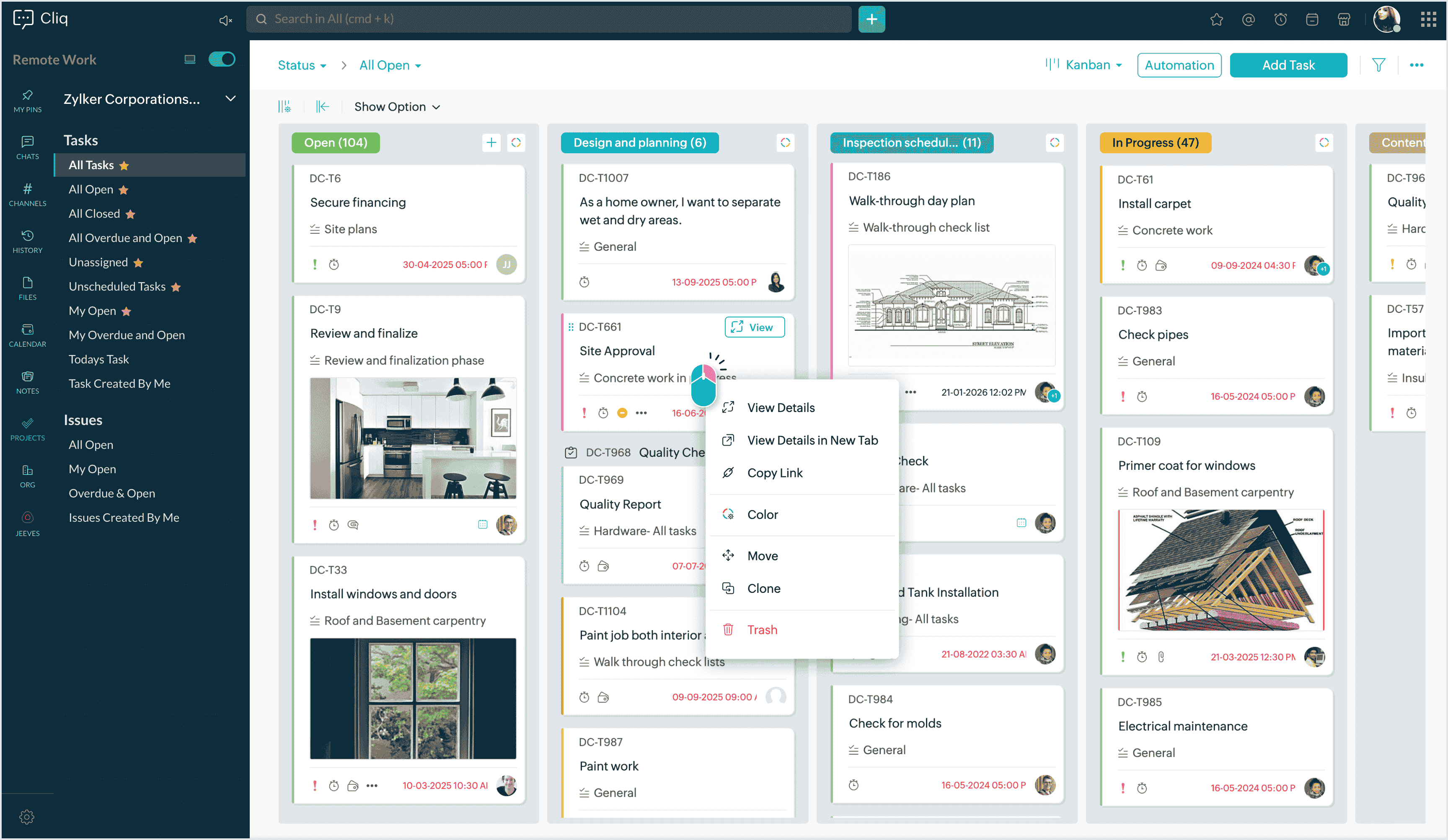
Task: Click the mute speaker icon
Action: 225,20
